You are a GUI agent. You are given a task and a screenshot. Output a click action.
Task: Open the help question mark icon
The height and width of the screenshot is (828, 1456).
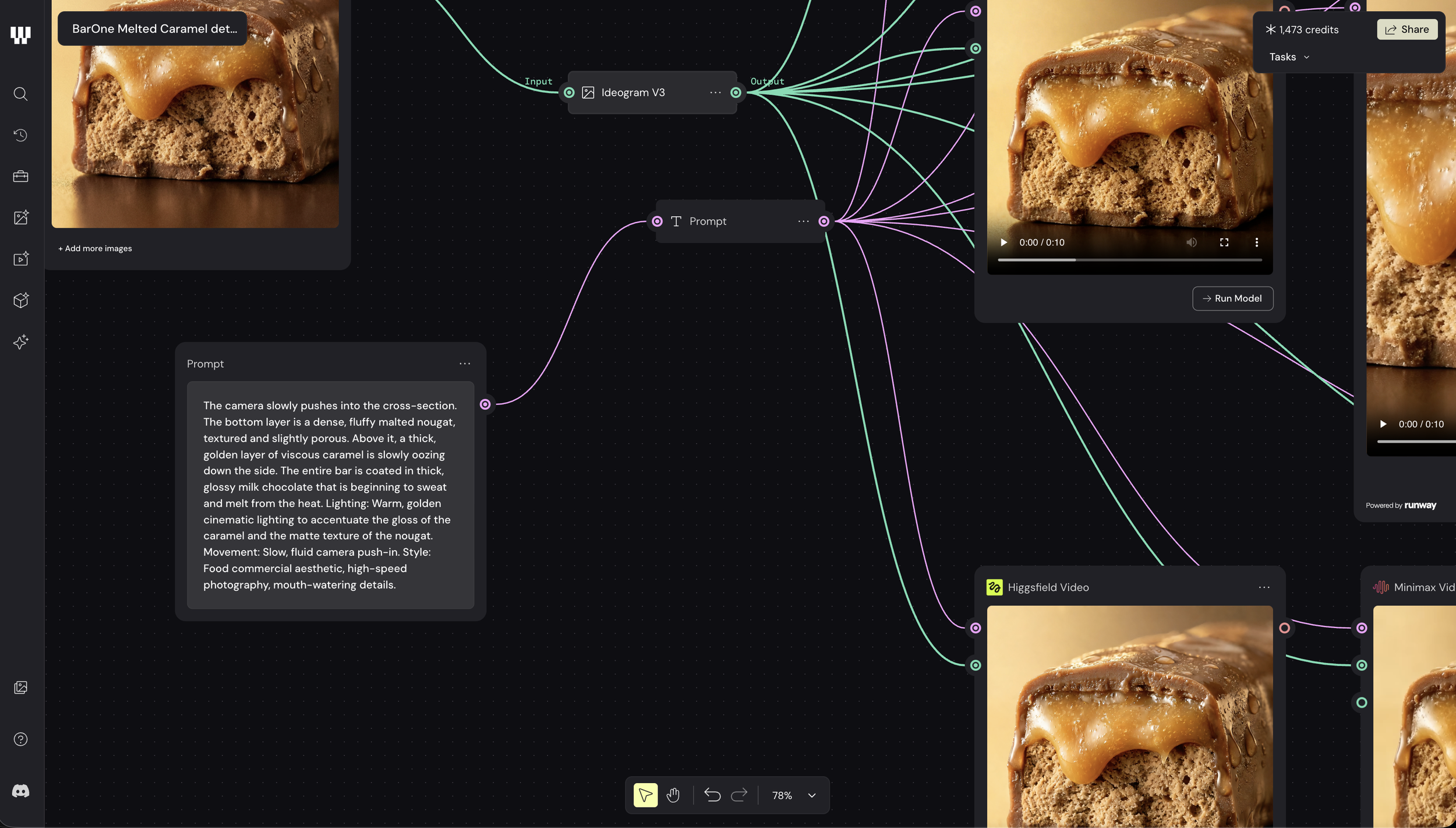[20, 739]
